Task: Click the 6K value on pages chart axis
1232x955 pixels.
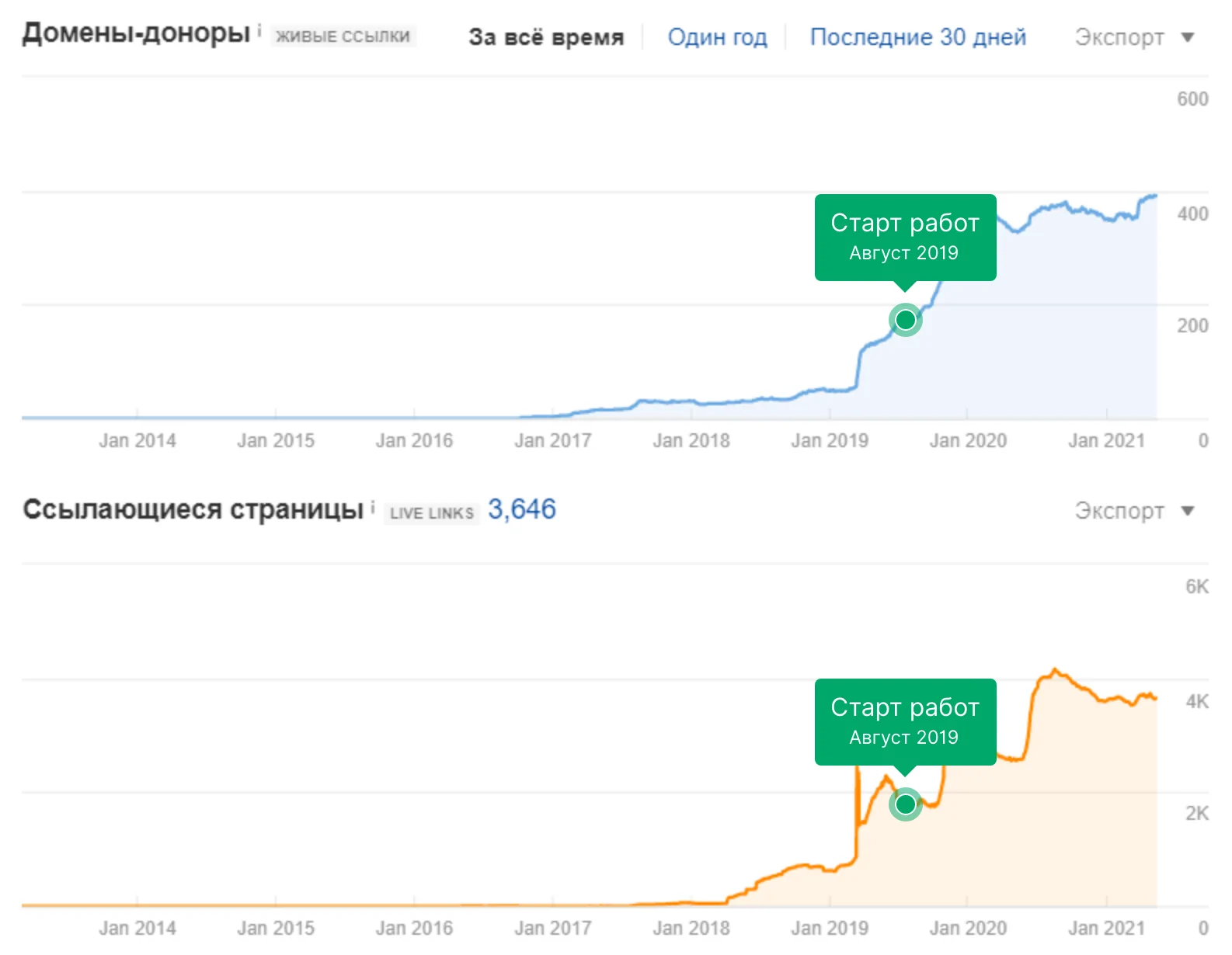Action: point(1196,587)
